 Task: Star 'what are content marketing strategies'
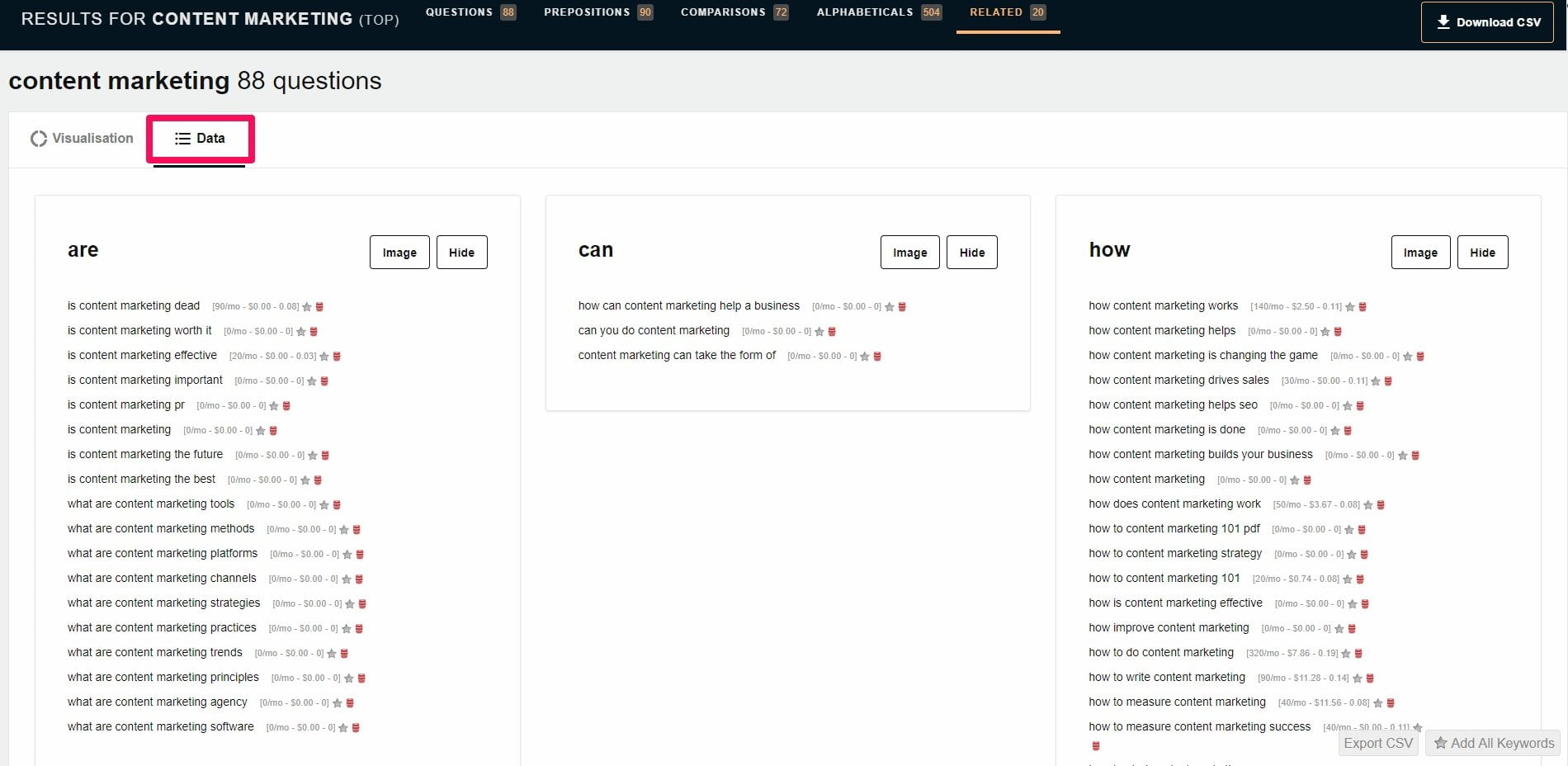tap(350, 604)
